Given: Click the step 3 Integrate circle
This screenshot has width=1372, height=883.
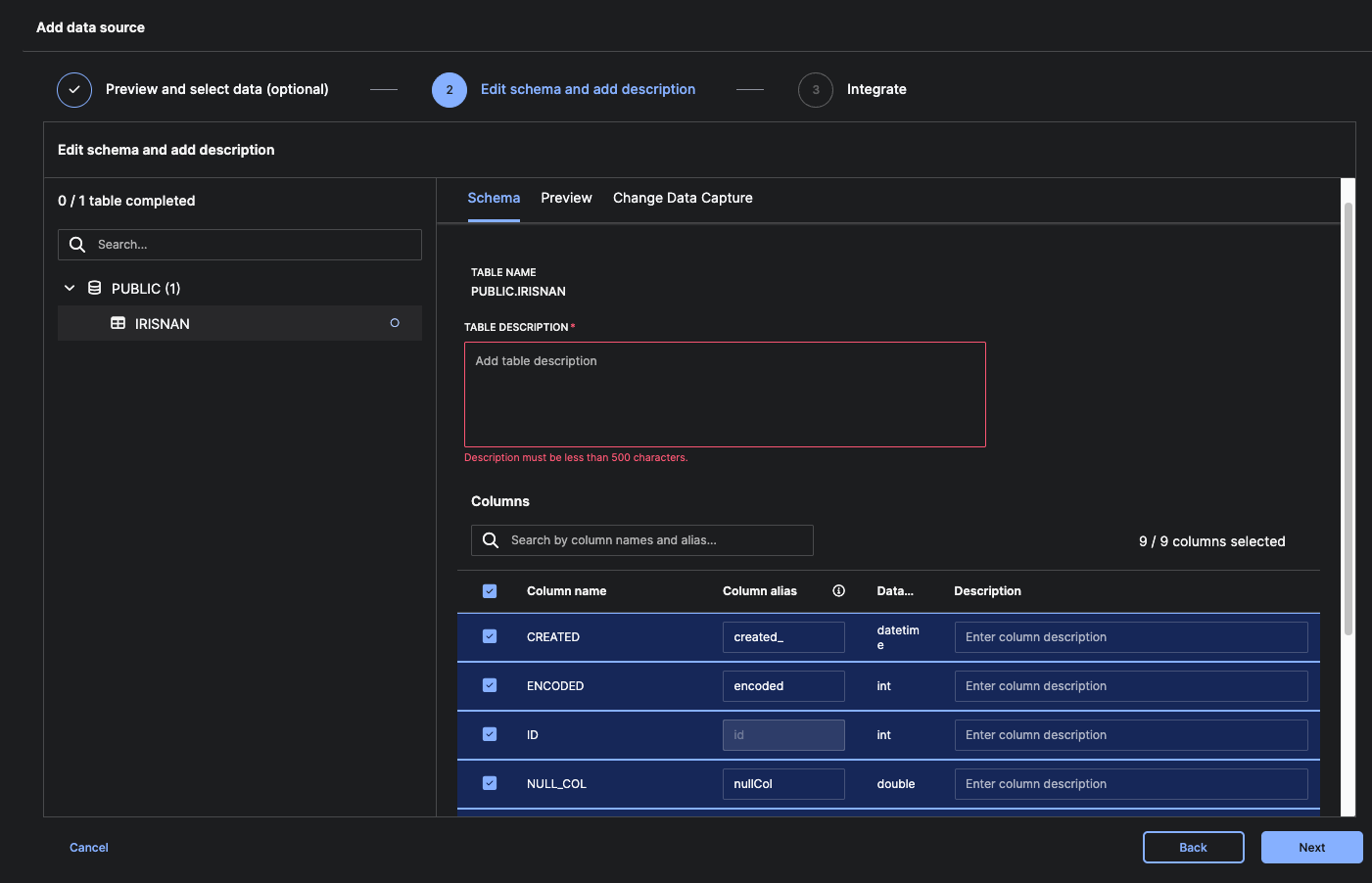Looking at the screenshot, I should point(815,89).
